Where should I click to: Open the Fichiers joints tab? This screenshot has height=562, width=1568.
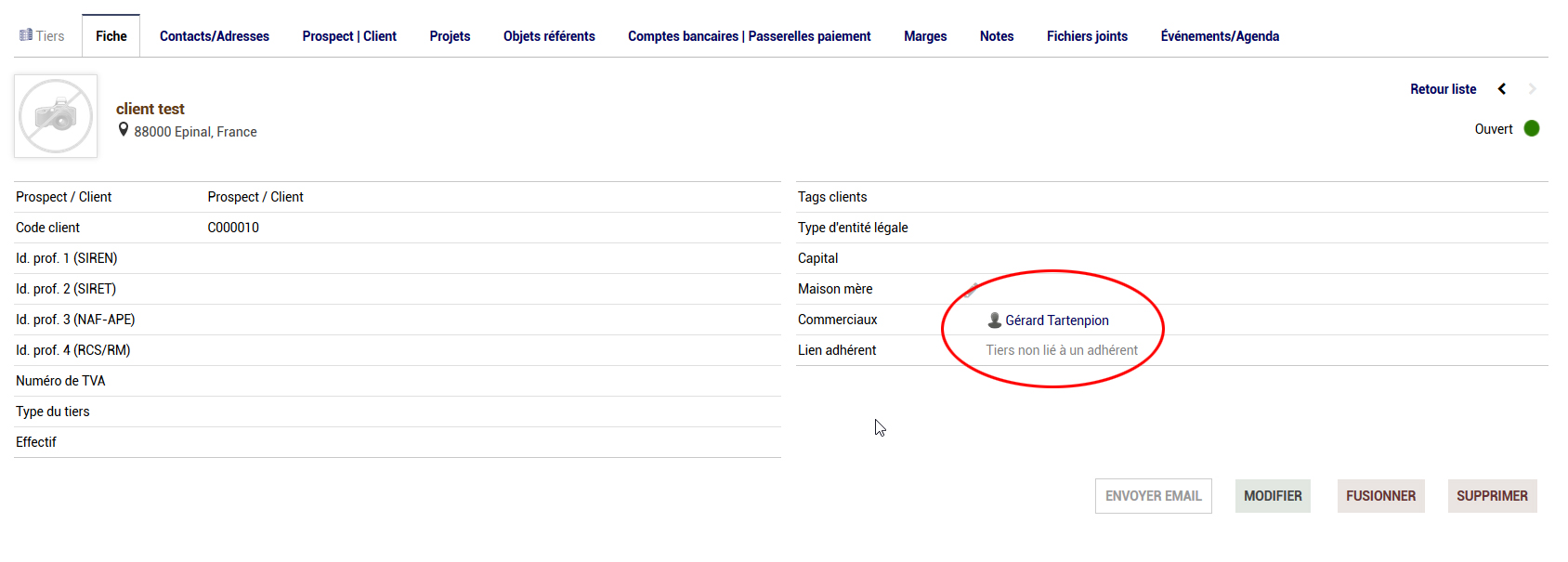click(1087, 36)
